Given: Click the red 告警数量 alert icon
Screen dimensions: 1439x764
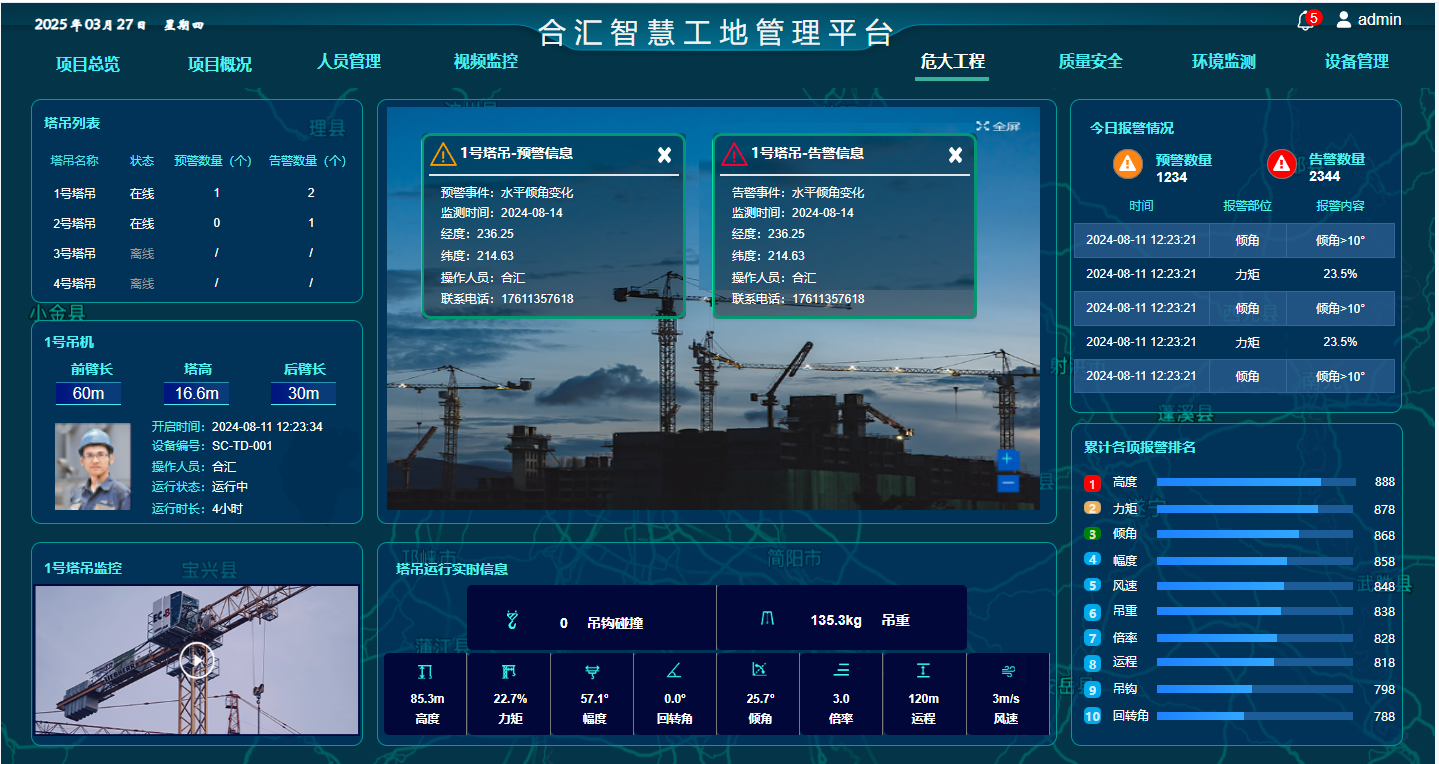Looking at the screenshot, I should [x=1281, y=164].
